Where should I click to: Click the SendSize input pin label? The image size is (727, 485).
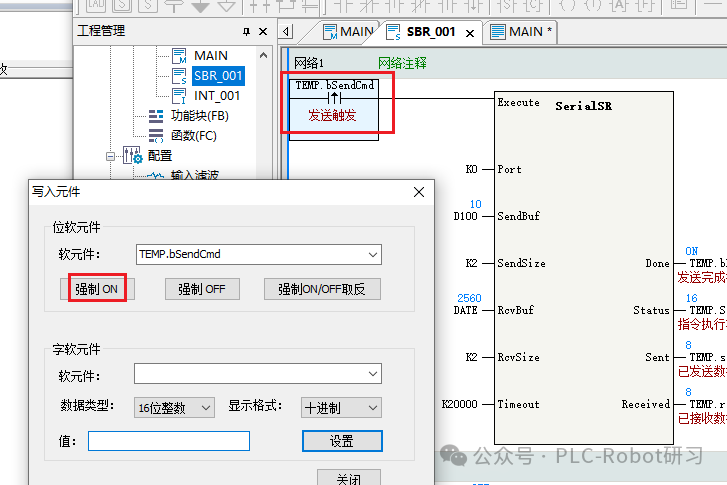521,263
